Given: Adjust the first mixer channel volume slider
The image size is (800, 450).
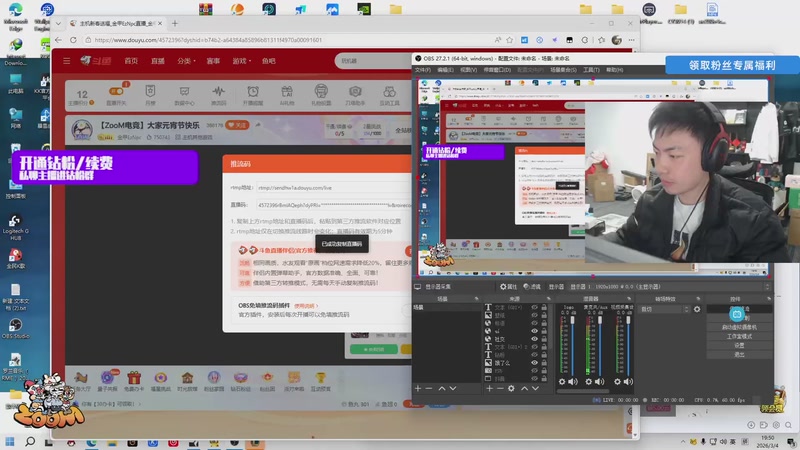Looking at the screenshot, I should pos(572,345).
